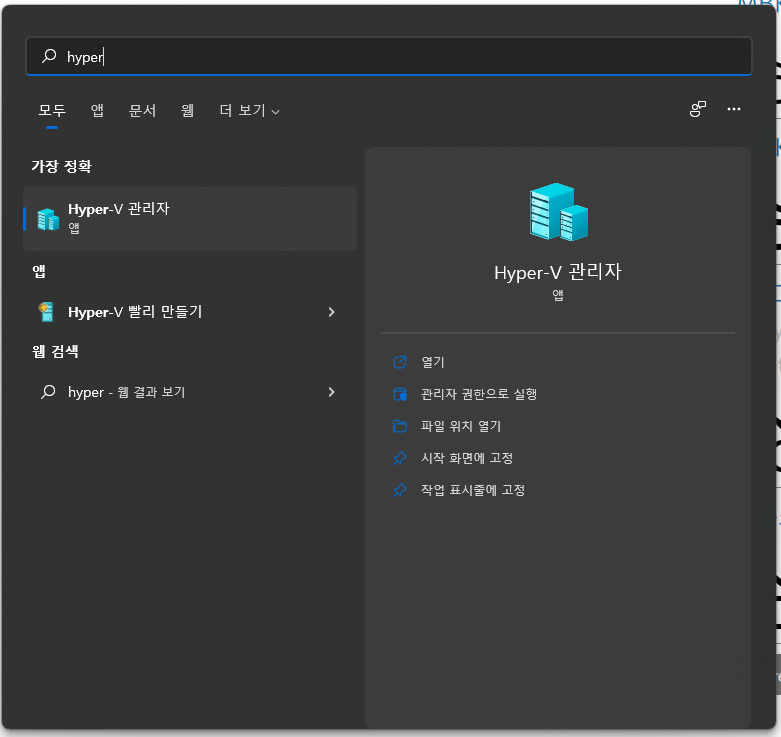Click the 웹 검색 section heading
Screen dimensions: 781x737
[55, 352]
